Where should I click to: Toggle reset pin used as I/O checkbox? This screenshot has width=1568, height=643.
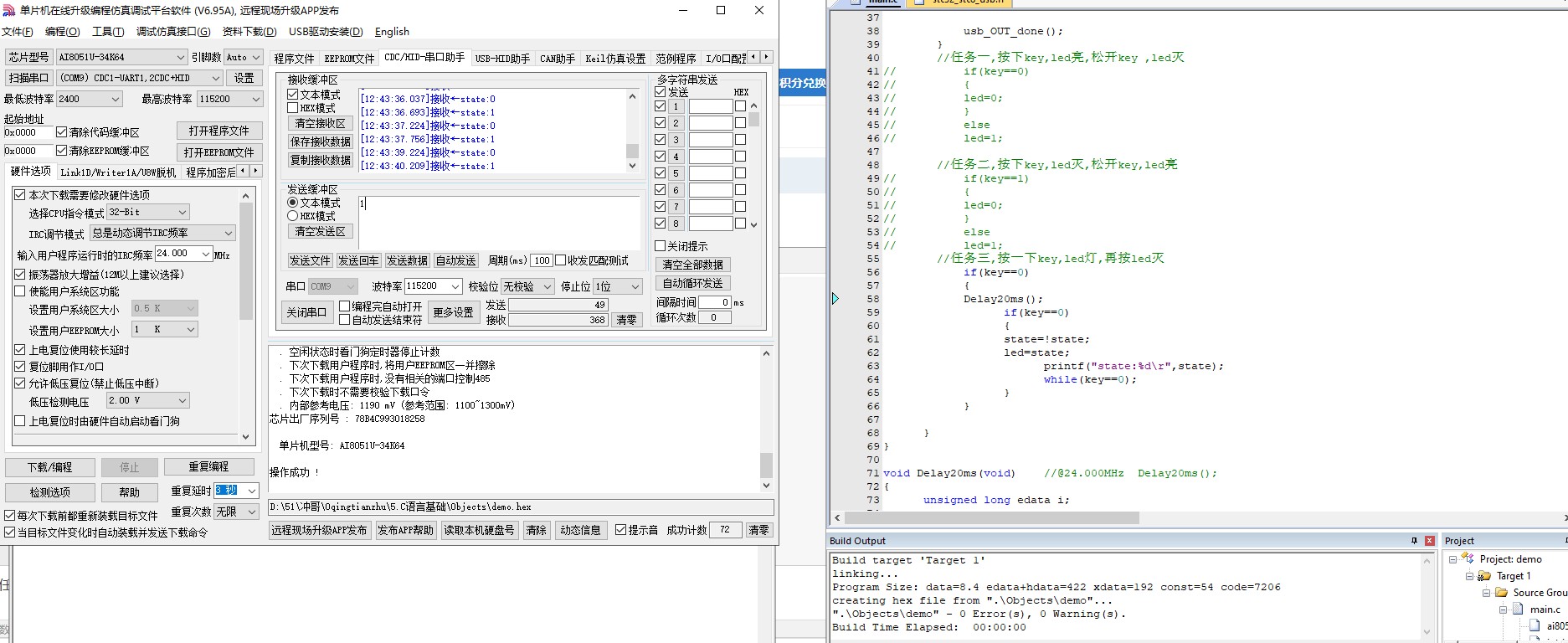click(x=20, y=367)
